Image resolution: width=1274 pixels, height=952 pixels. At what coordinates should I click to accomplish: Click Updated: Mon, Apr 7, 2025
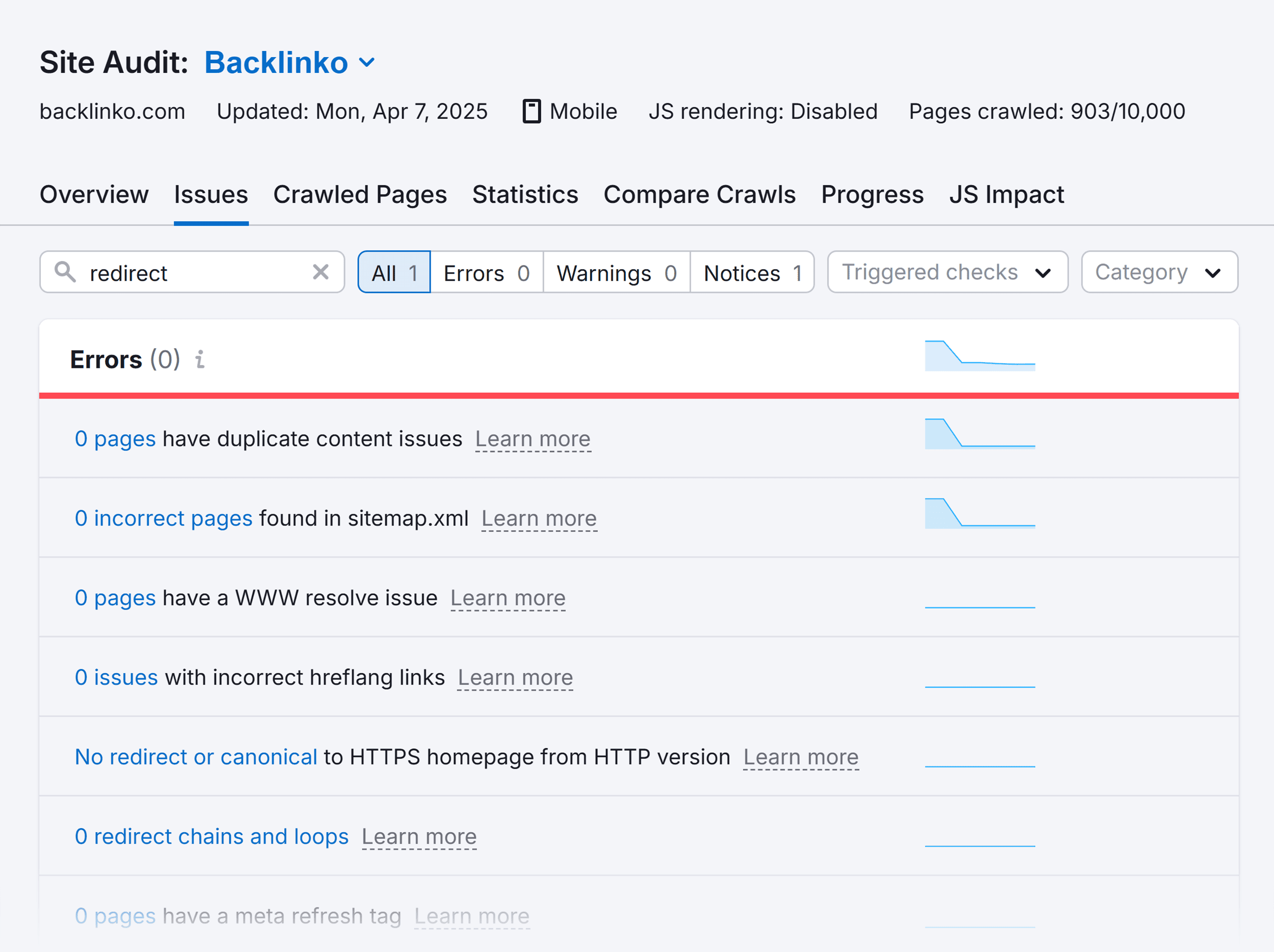coord(352,111)
